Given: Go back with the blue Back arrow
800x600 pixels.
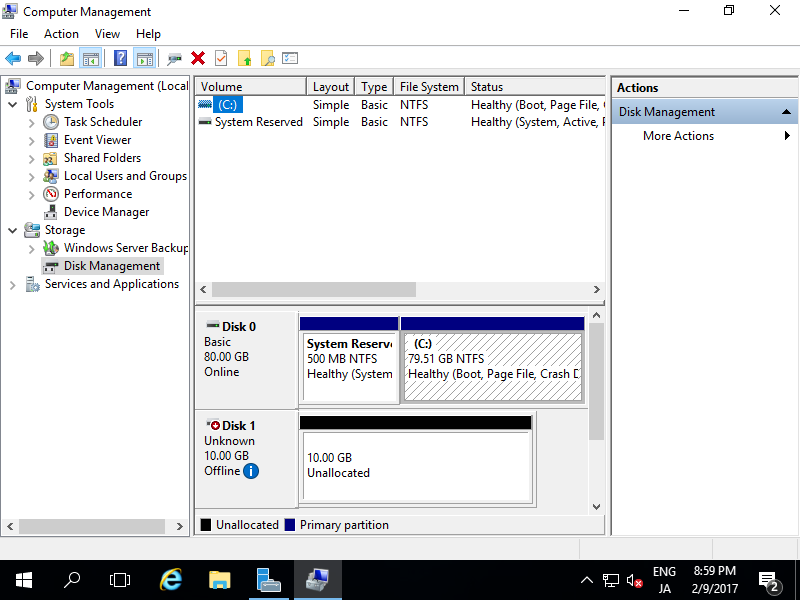Looking at the screenshot, I should 13,59.
